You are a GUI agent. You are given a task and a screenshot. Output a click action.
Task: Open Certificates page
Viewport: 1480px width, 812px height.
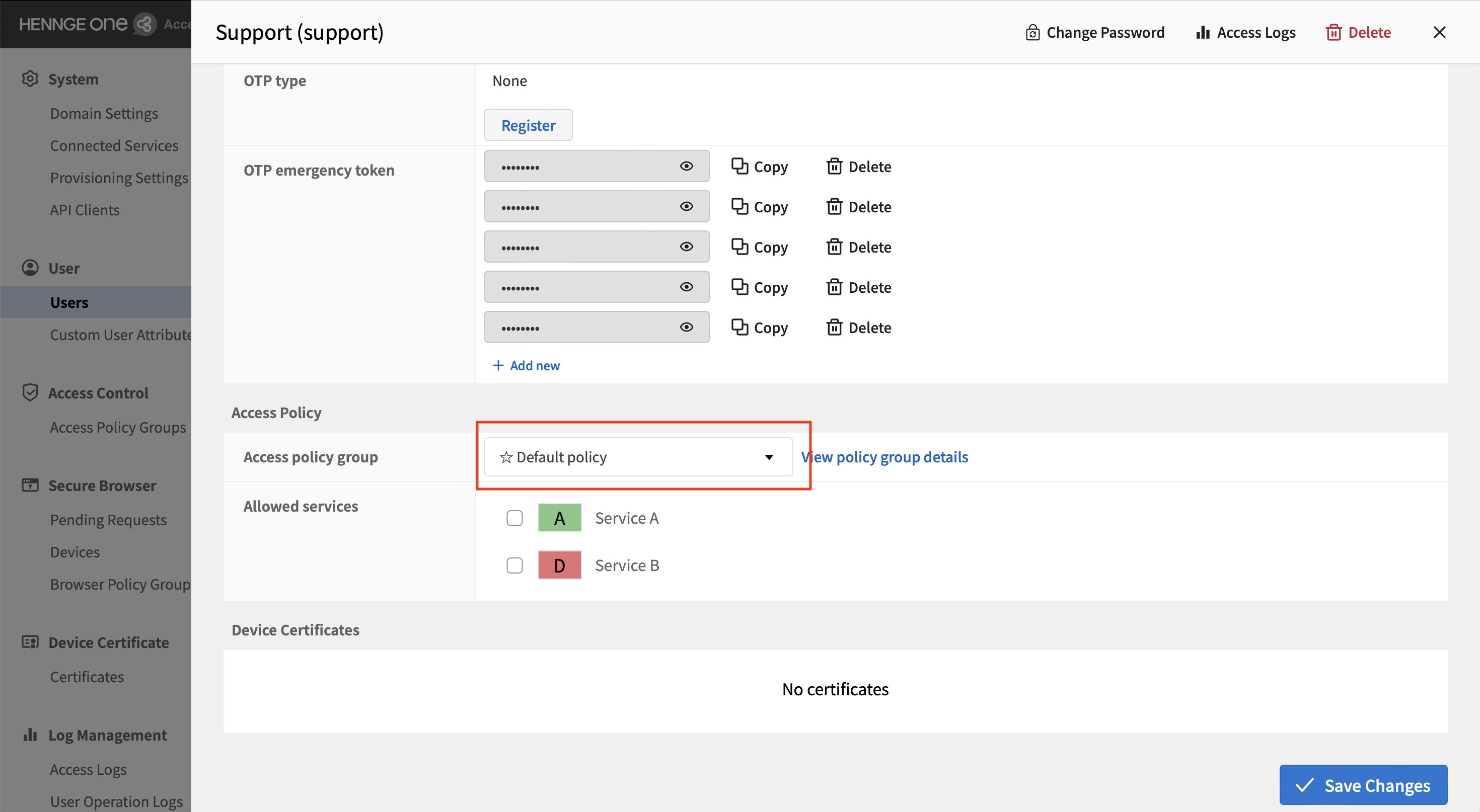[87, 677]
